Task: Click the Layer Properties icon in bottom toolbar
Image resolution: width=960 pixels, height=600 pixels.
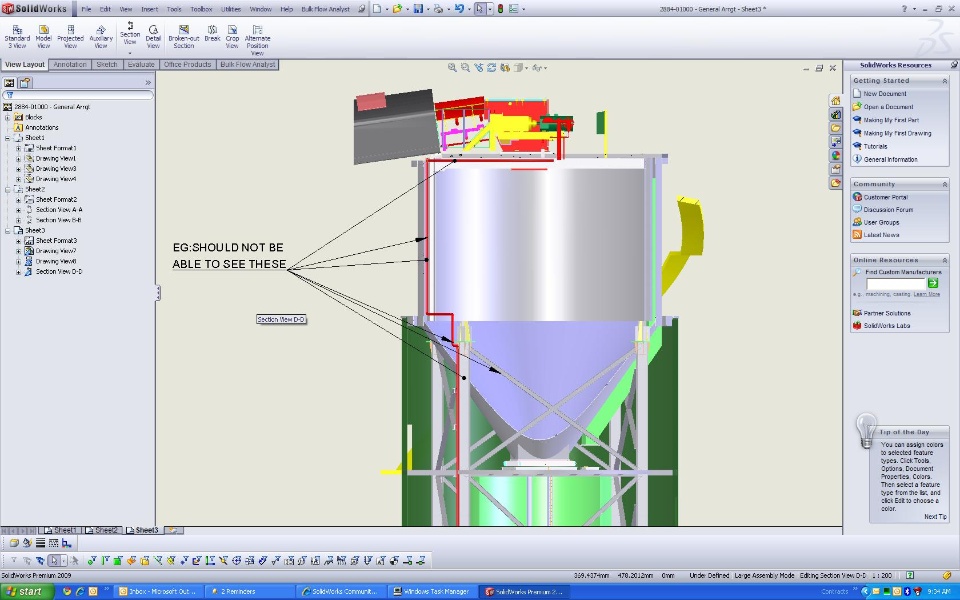Action: 14,542
